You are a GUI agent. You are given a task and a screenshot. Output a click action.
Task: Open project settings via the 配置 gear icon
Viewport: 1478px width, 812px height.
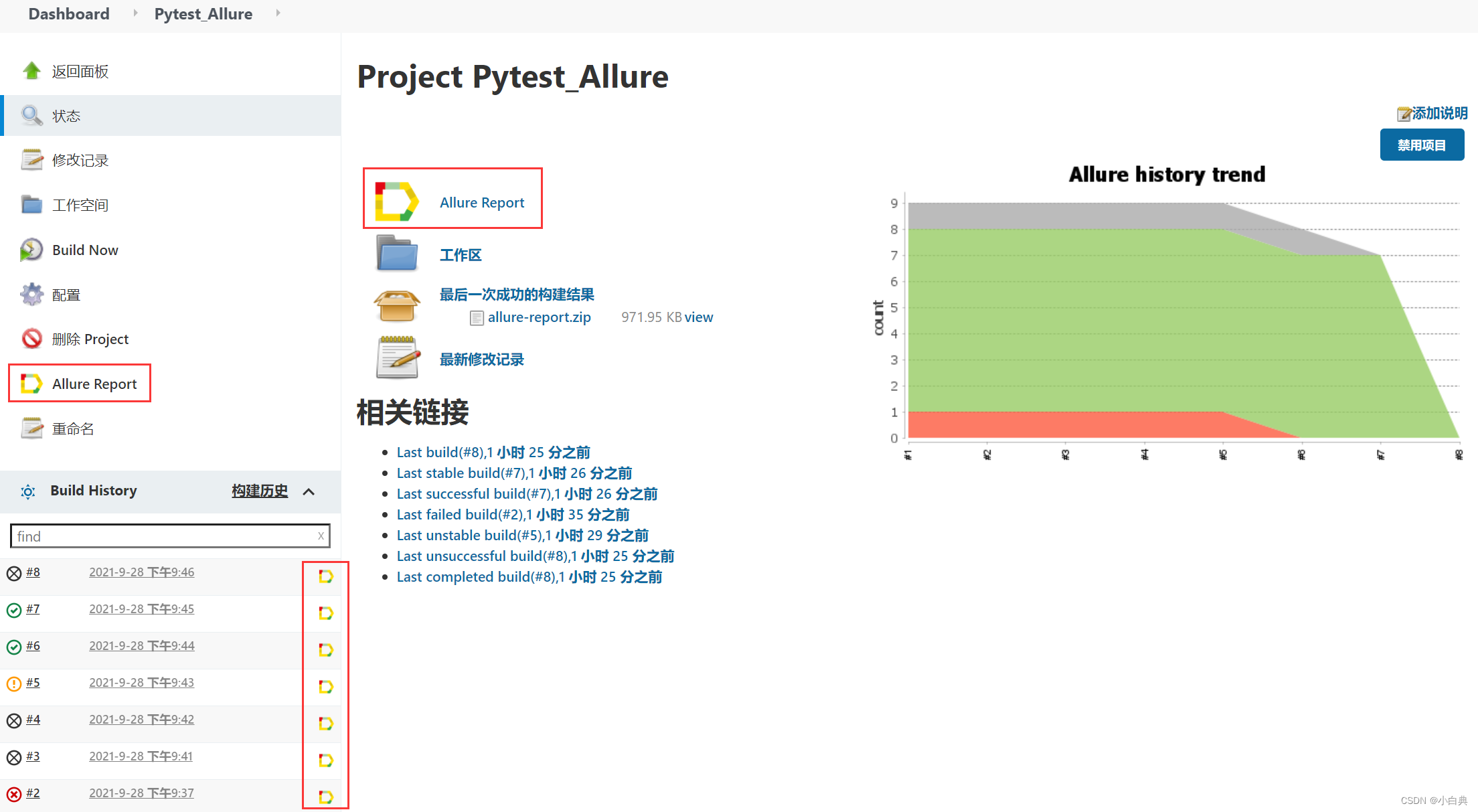pos(31,294)
